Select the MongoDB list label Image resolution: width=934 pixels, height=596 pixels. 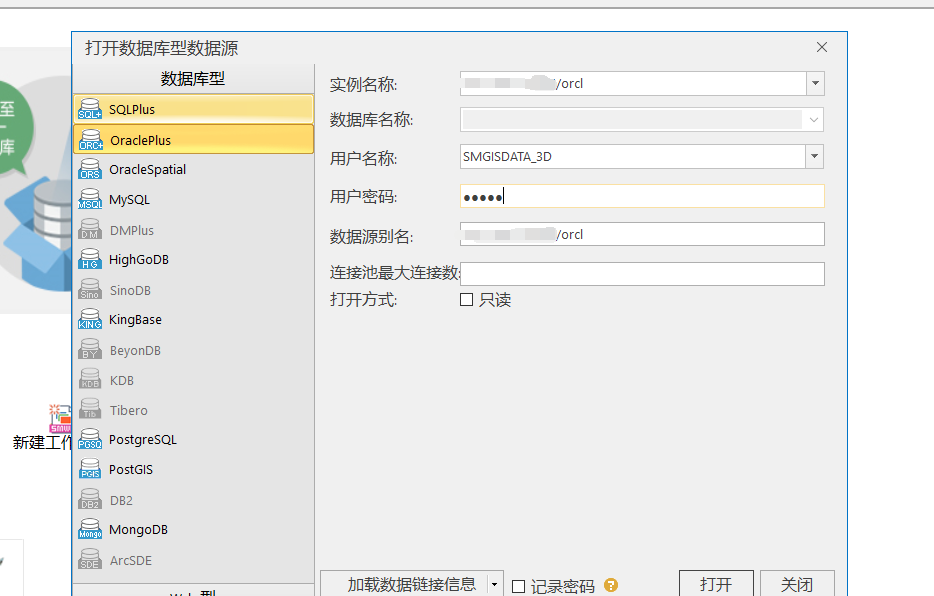point(138,530)
